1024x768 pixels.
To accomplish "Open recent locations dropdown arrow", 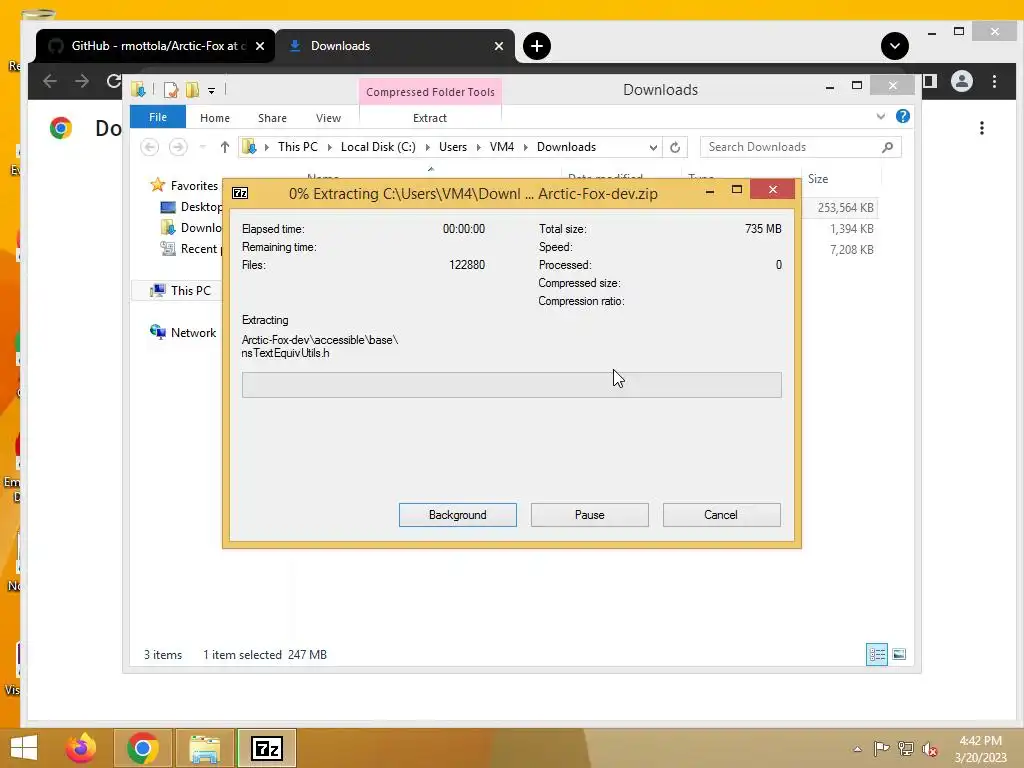I will pyautogui.click(x=203, y=147).
